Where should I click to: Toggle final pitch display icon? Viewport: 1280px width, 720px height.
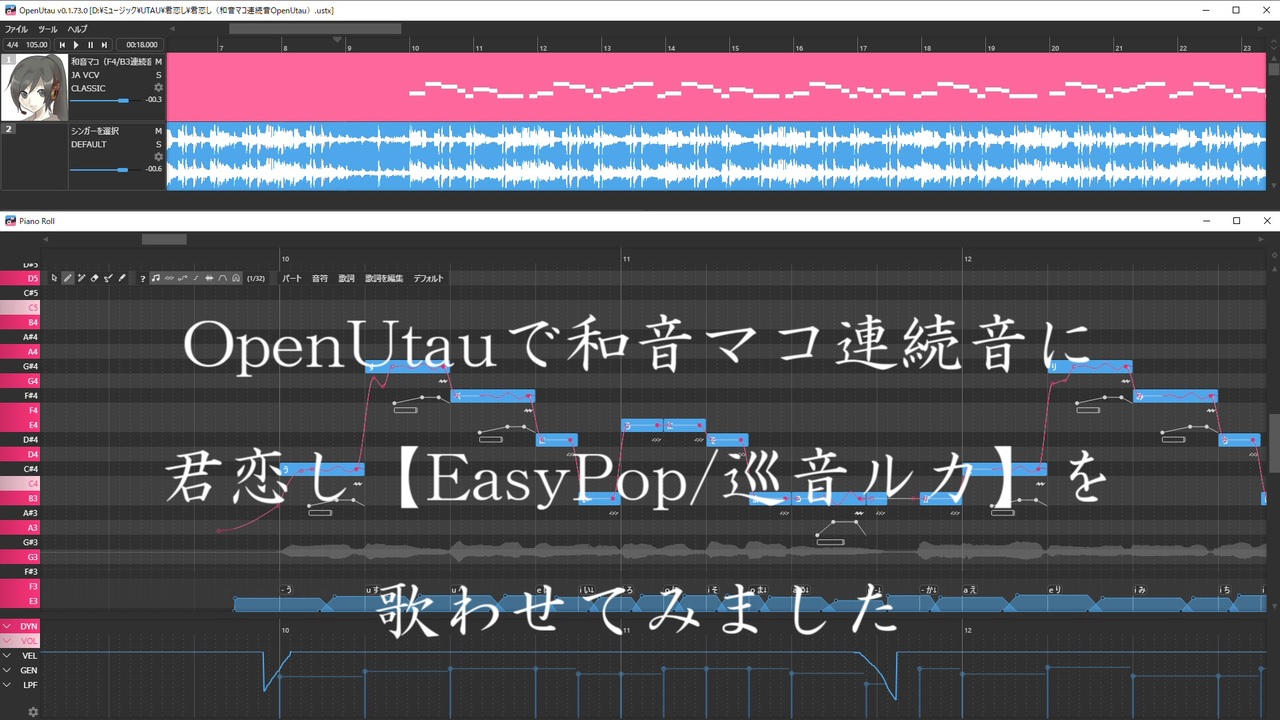(x=196, y=278)
